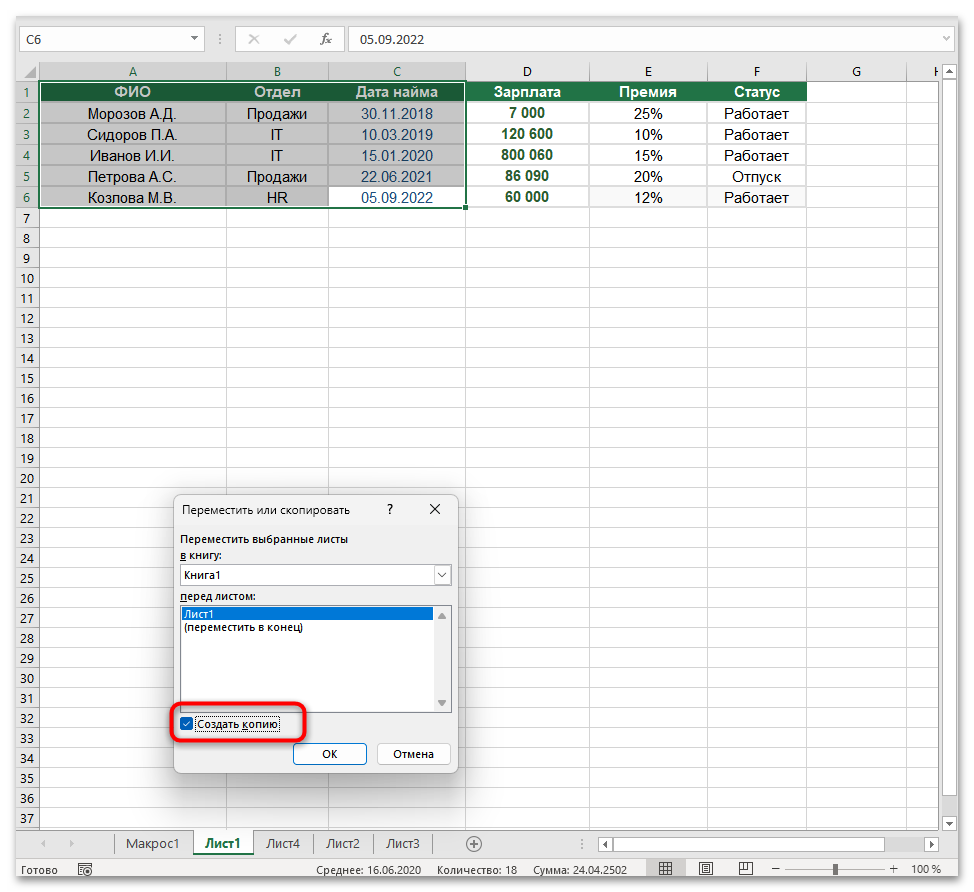
Task: Open the Name Box dropdown arrow
Action: [196, 39]
